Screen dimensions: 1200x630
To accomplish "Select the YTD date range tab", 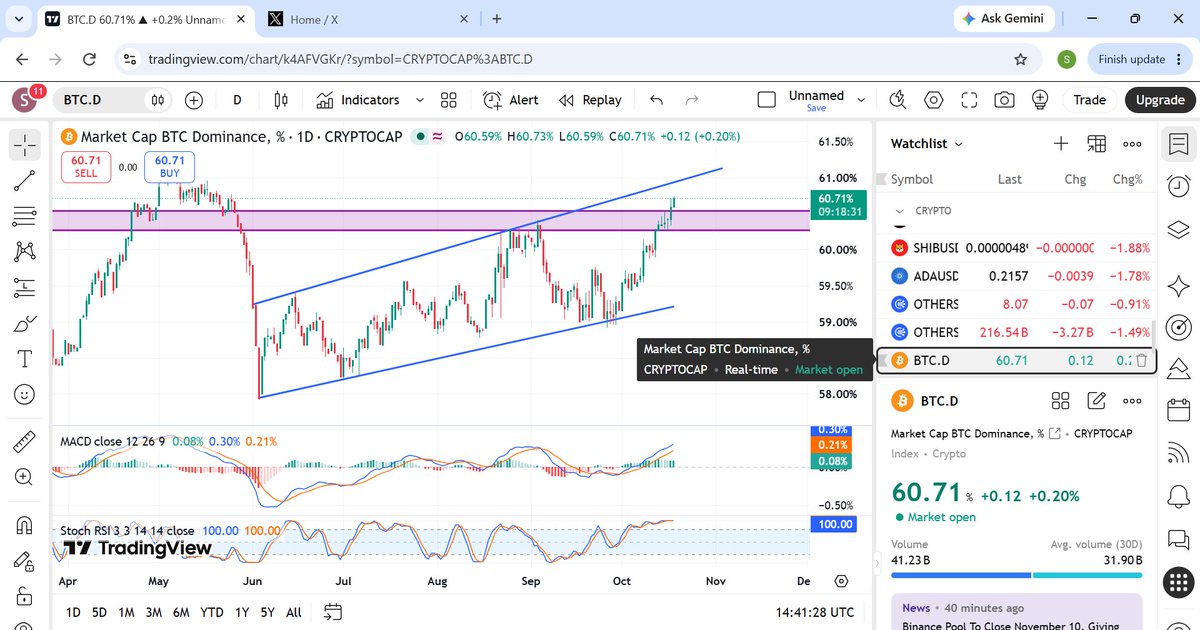I will point(212,612).
